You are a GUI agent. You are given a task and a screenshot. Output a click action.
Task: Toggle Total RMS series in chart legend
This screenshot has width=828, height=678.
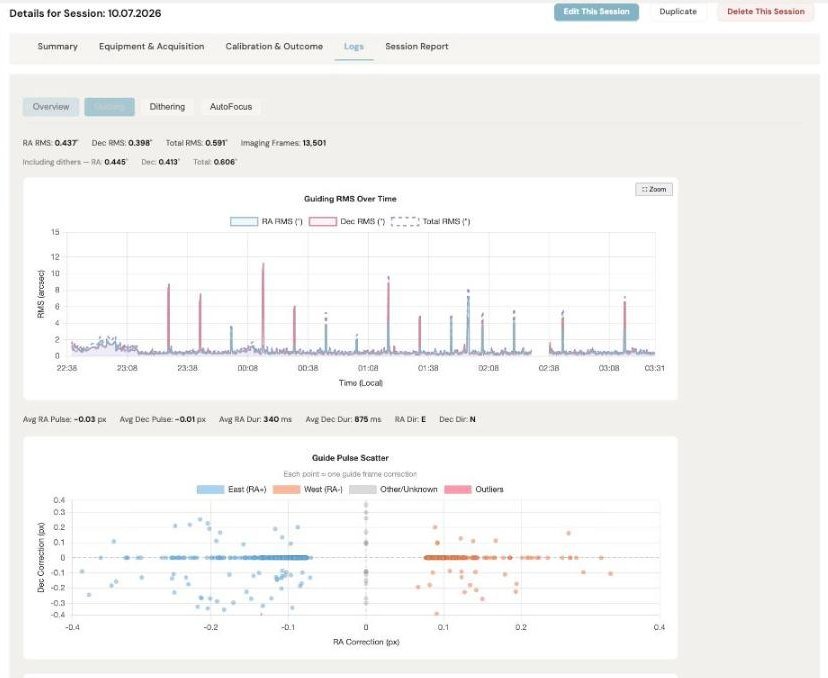[430, 221]
